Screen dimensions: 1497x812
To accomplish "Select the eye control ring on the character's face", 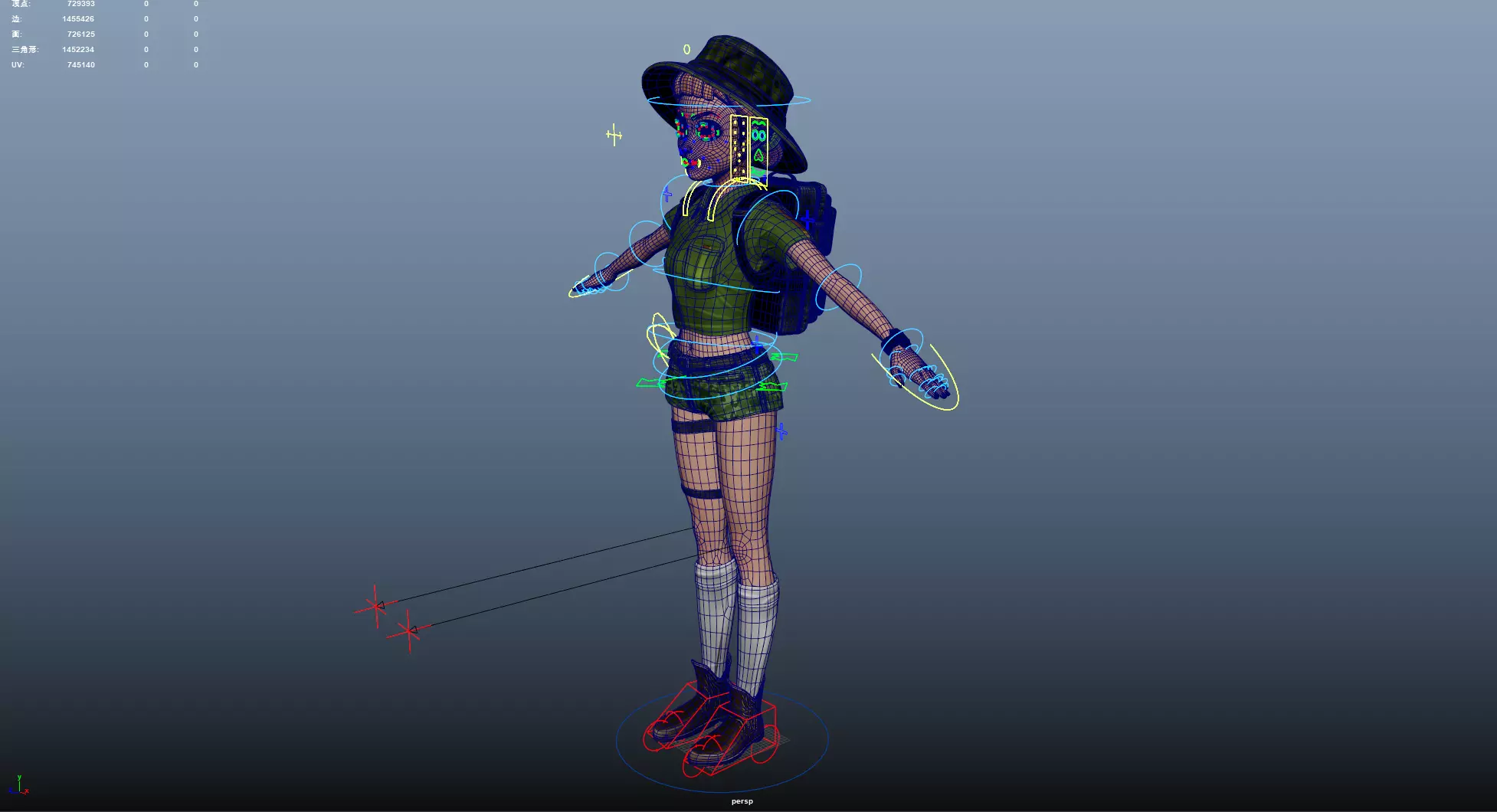I will [706, 132].
